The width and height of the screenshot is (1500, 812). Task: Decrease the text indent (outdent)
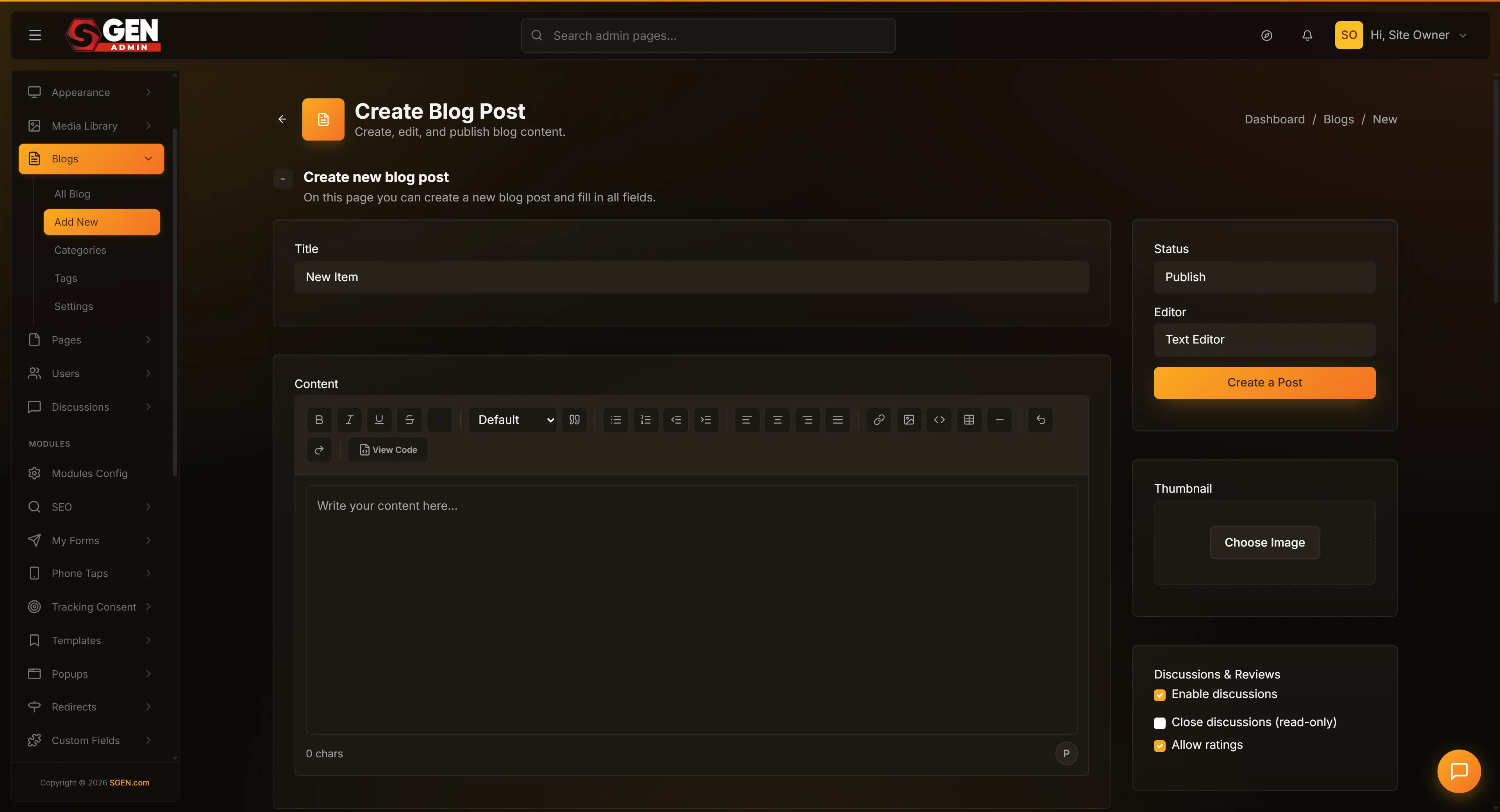[x=676, y=420]
